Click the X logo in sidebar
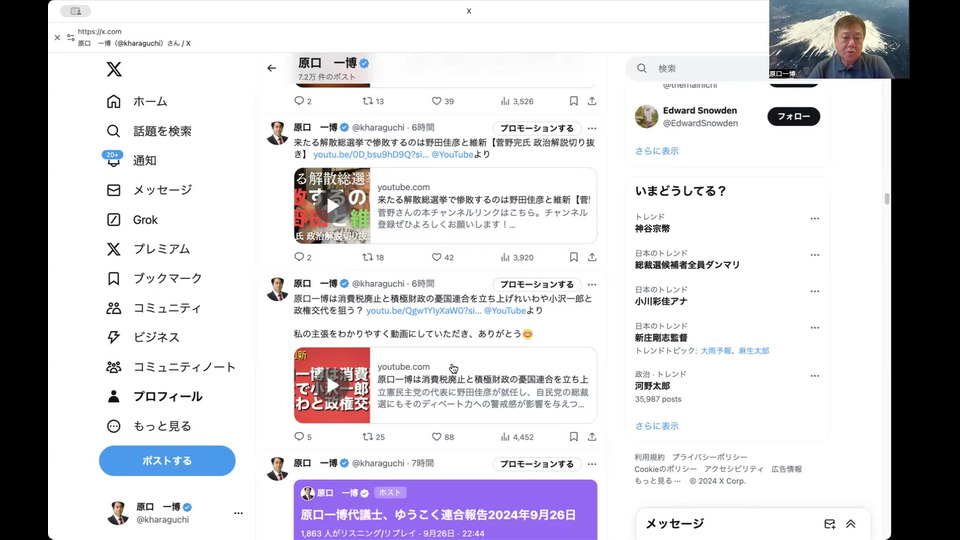This screenshot has width=960, height=540. coord(114,69)
